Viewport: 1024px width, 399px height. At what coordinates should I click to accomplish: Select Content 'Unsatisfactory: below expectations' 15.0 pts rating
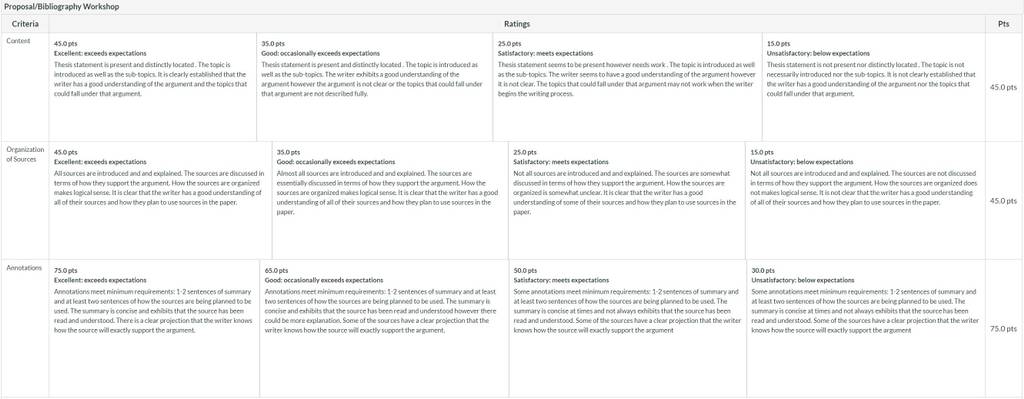[874, 88]
